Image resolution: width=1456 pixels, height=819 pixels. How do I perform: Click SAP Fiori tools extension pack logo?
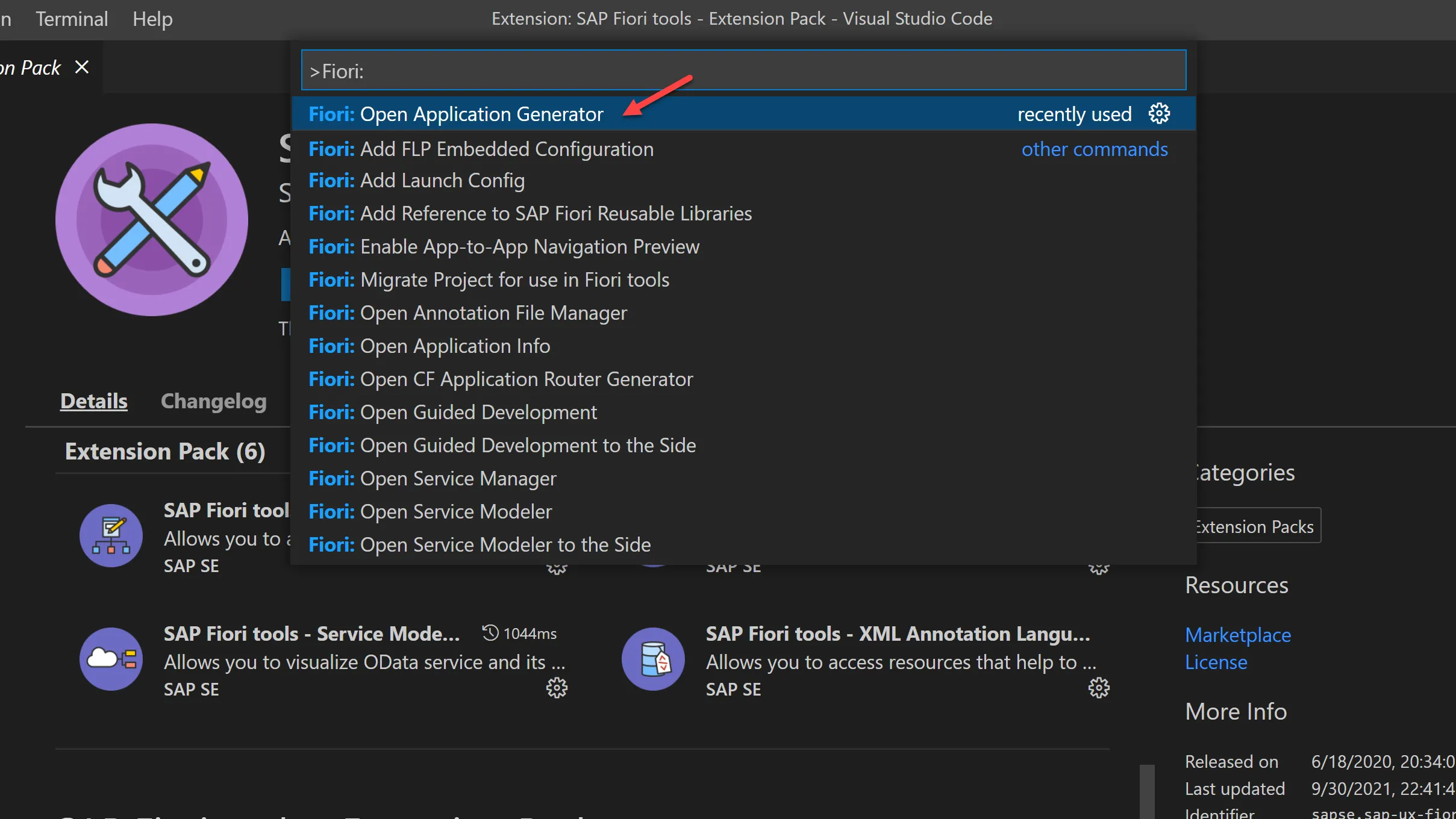click(152, 220)
